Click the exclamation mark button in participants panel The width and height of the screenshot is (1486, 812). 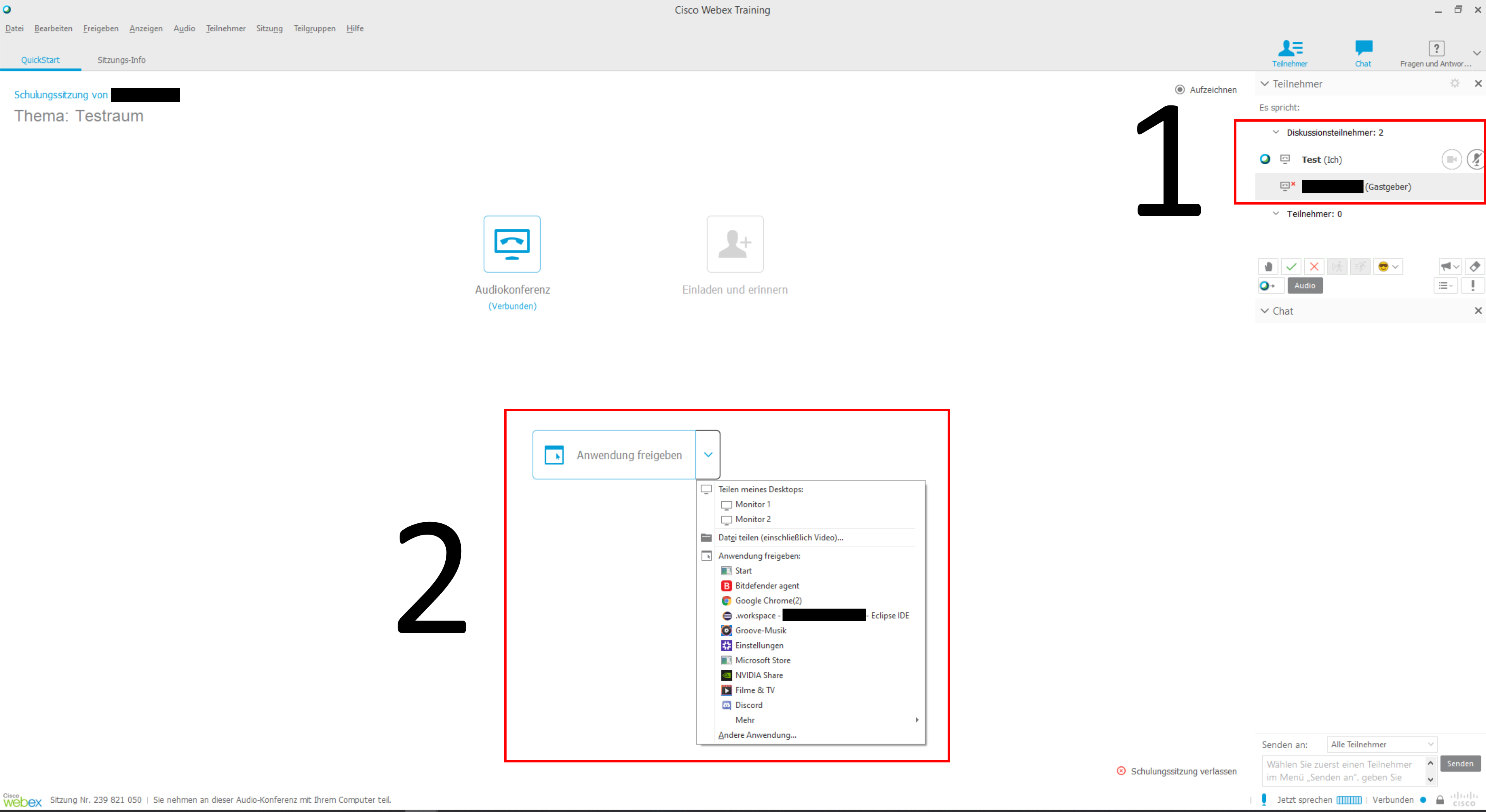pyautogui.click(x=1473, y=286)
